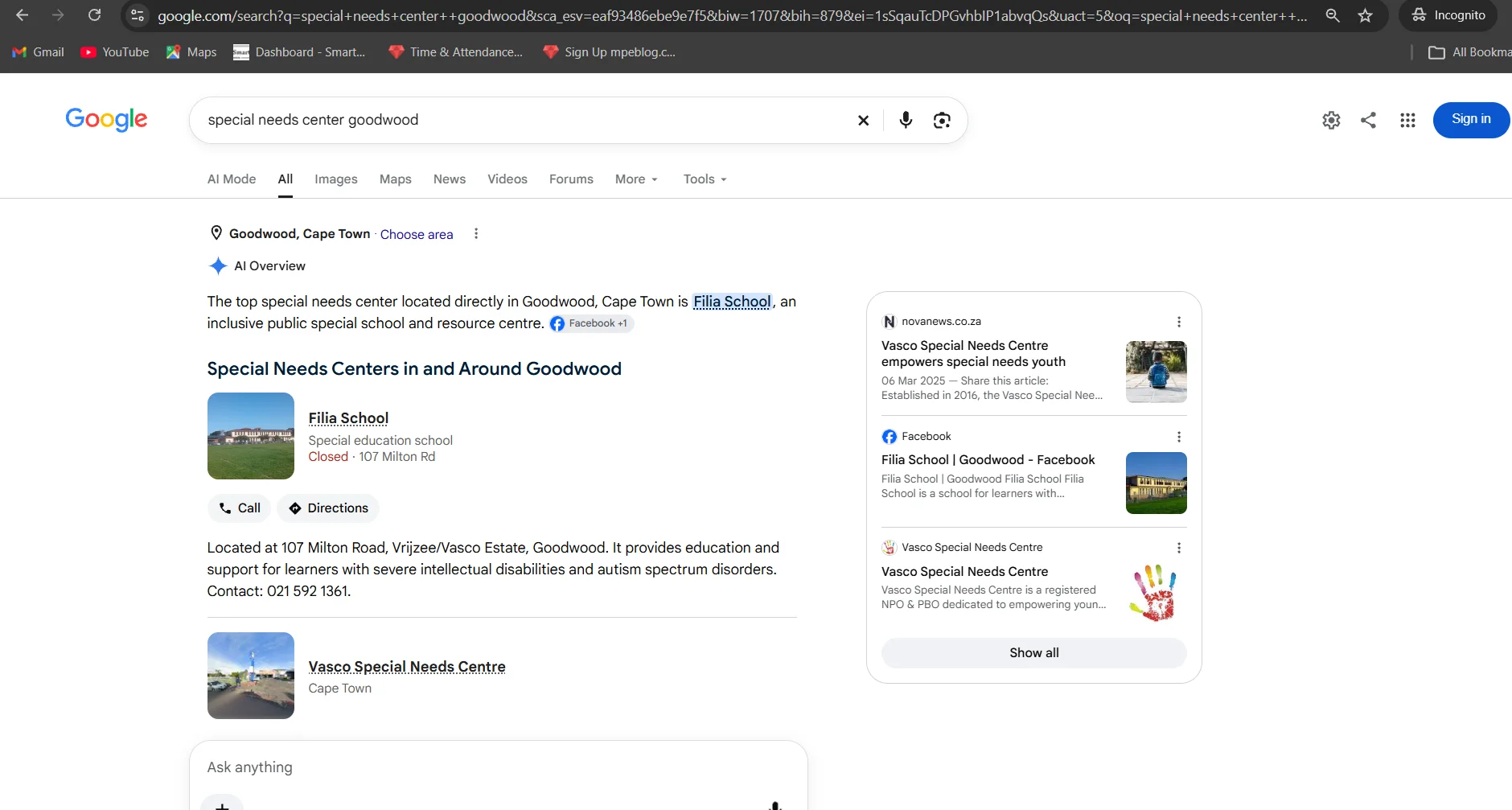Open the three-dot menu for Facebook source
This screenshot has width=1512, height=810.
click(1179, 437)
